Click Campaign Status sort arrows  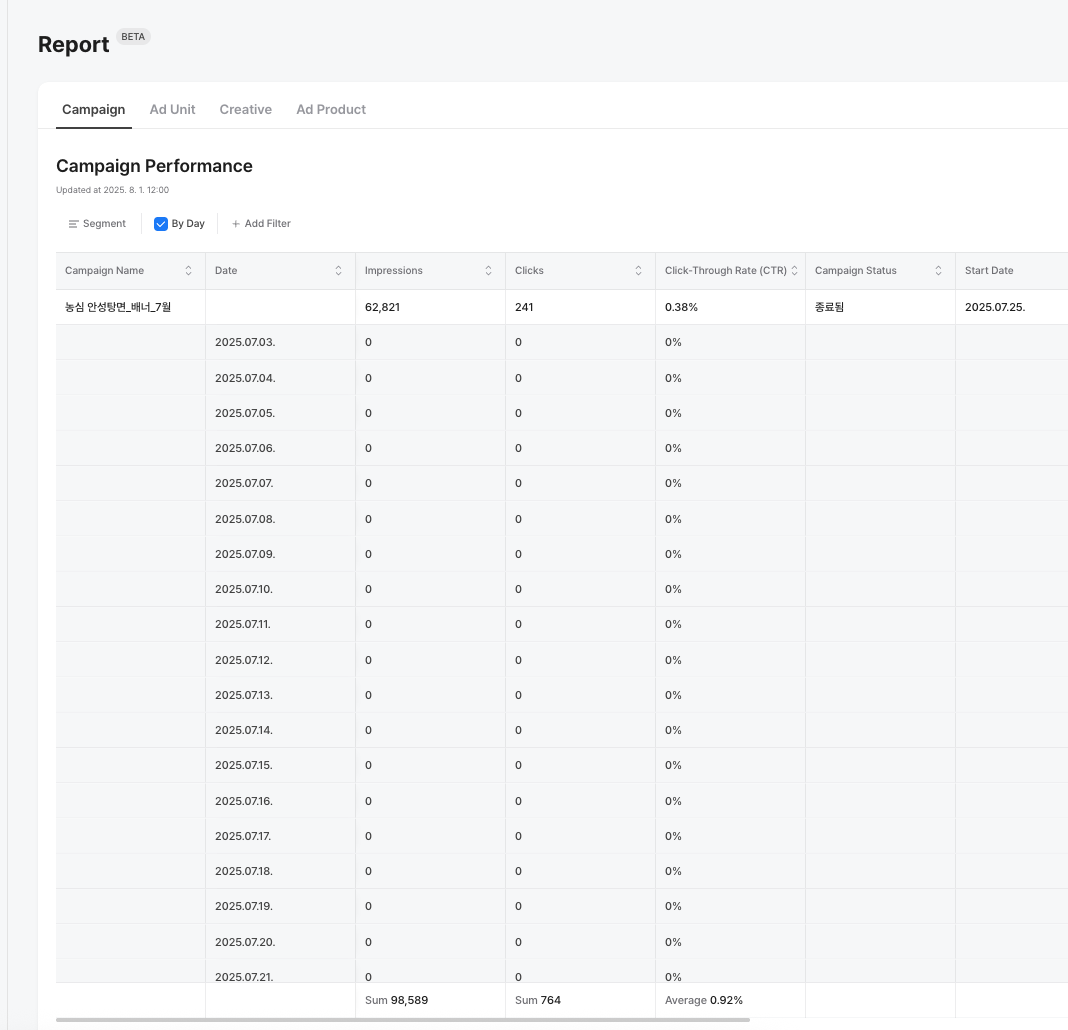coord(939,271)
